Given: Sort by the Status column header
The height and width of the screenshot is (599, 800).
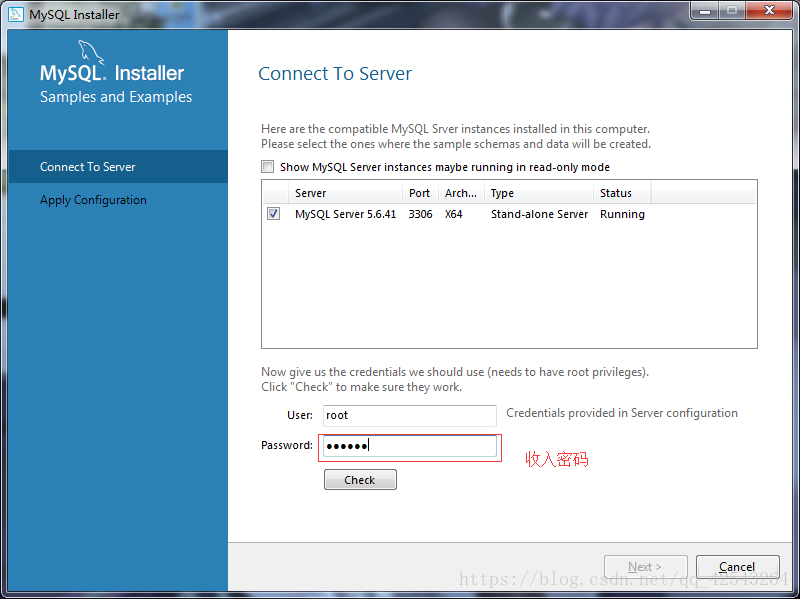Looking at the screenshot, I should click(622, 193).
